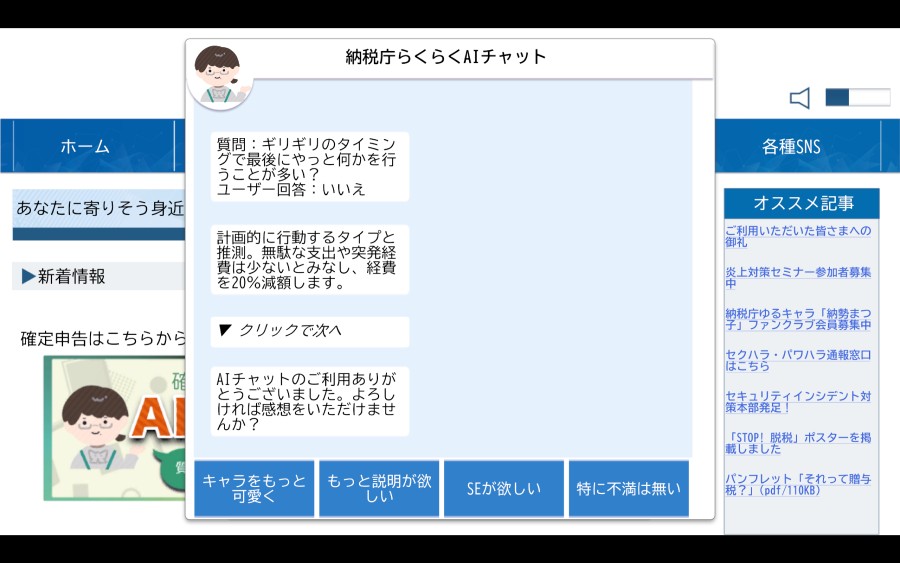This screenshot has width=900, height=563.
Task: Select 'キャラをもっと可愛く' feedback button
Action: 254,489
